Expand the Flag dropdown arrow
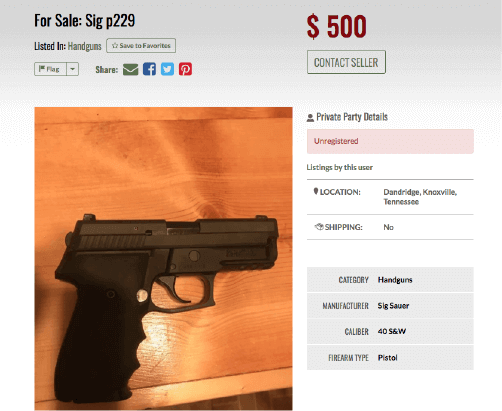The height and width of the screenshot is (411, 502). click(72, 69)
